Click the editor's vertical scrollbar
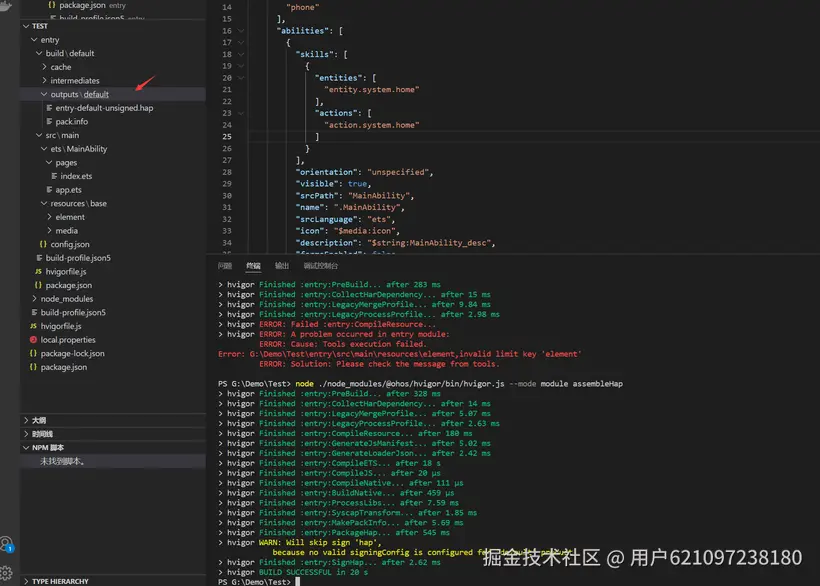Image resolution: width=820 pixels, height=586 pixels. (813, 100)
